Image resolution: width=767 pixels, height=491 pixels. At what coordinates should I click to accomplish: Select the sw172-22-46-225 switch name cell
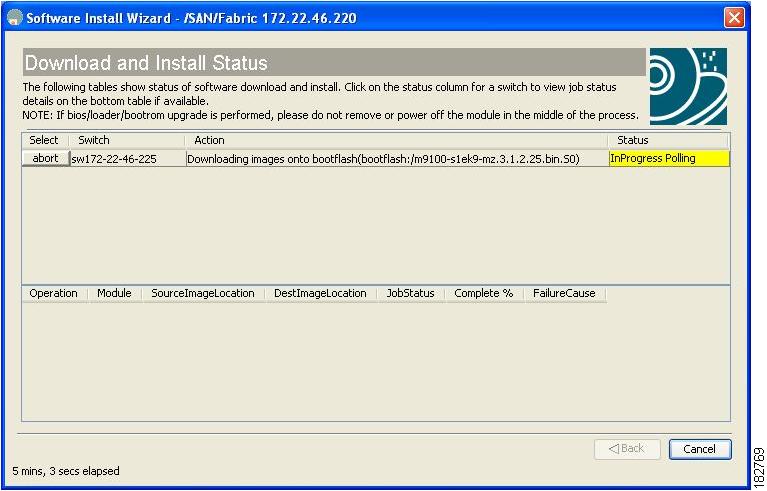[x=128, y=159]
